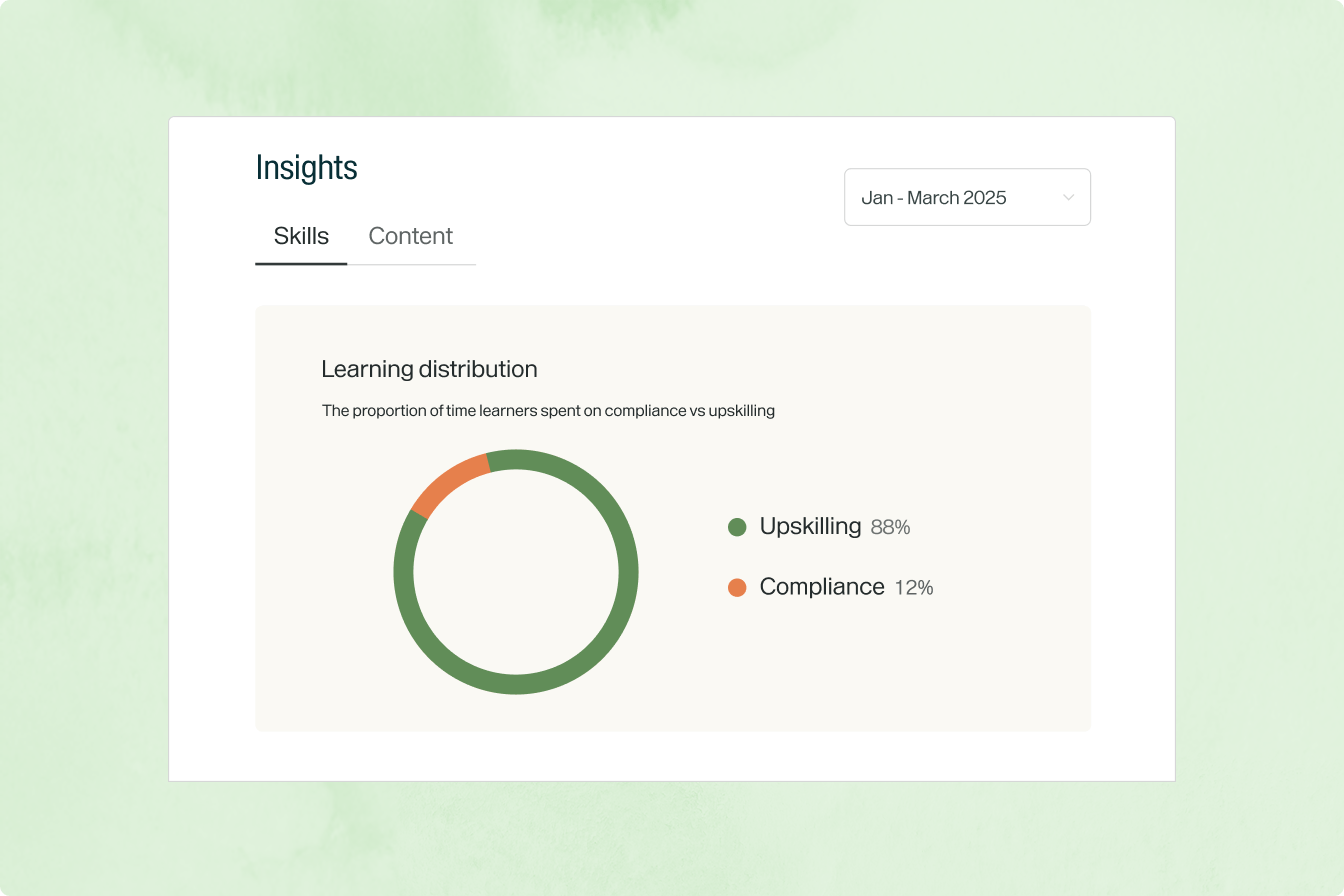Select the Upskilling legend label
The image size is (1344, 896).
pyautogui.click(x=810, y=526)
